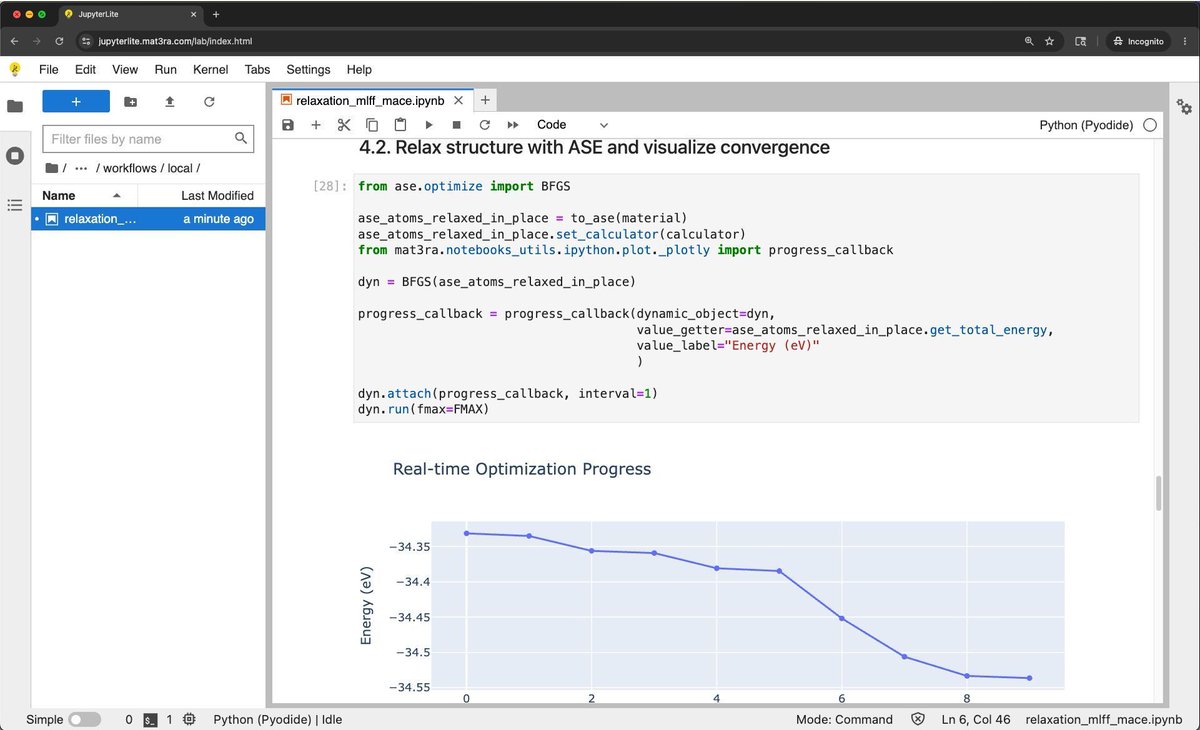Click the terminal count icon in status bar

[150, 719]
